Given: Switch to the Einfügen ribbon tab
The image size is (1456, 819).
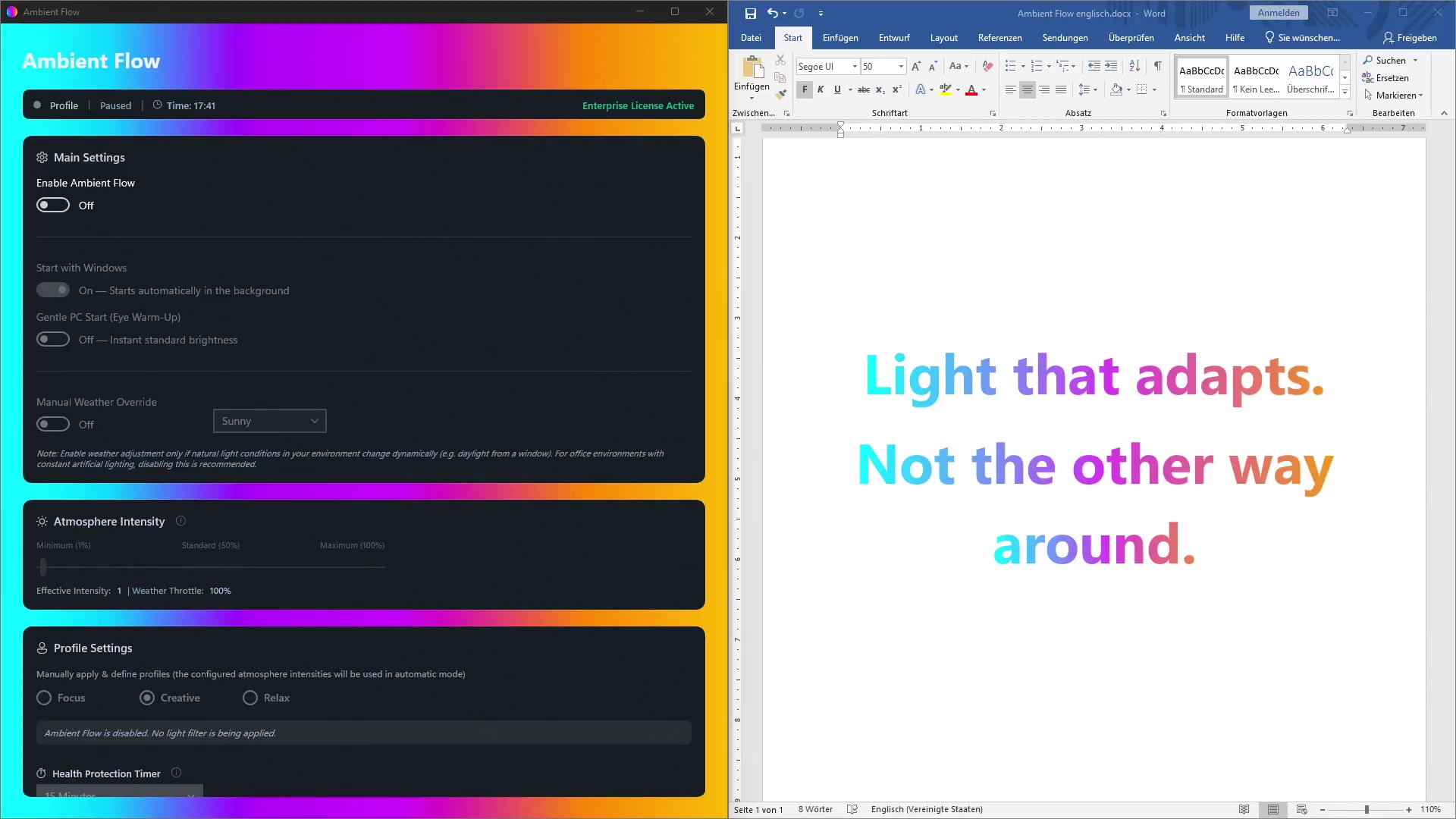Looking at the screenshot, I should (x=840, y=38).
